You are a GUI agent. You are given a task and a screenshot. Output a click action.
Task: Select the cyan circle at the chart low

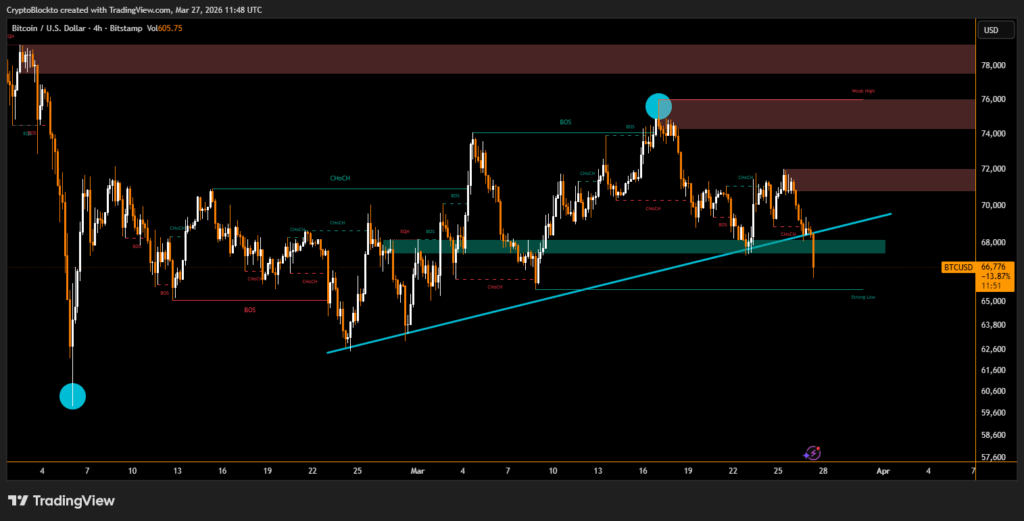[72, 396]
